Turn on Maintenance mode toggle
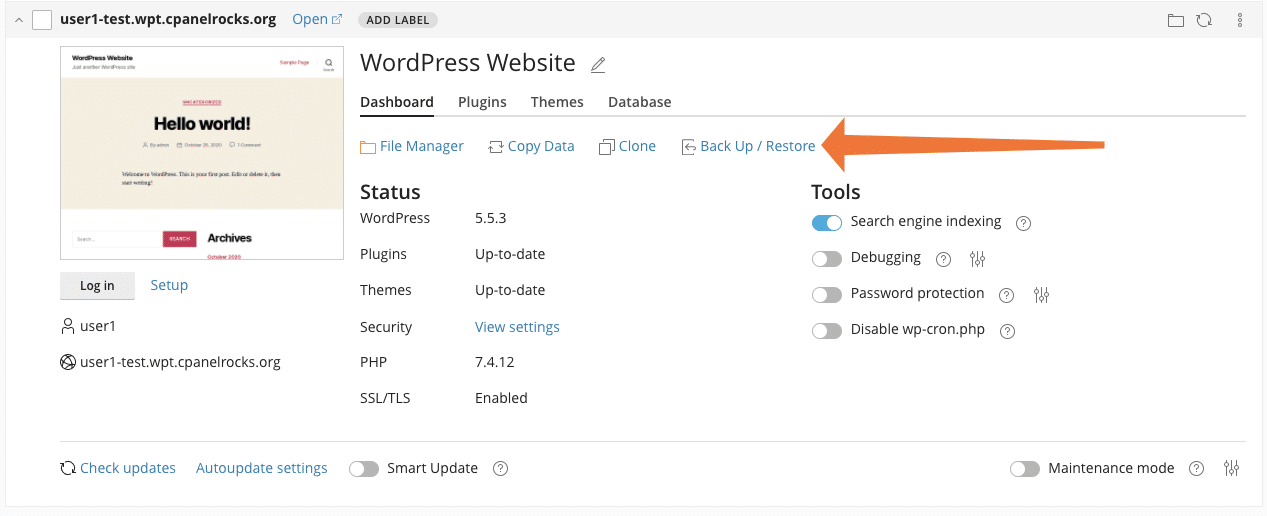The width and height of the screenshot is (1267, 516). [1025, 469]
